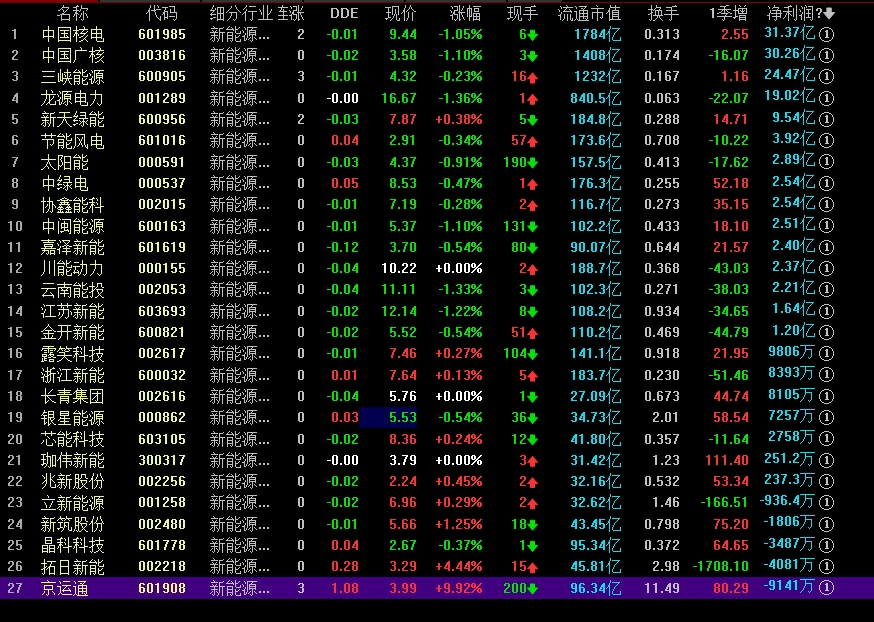Image resolution: width=874 pixels, height=622 pixels.
Task: Click info icon in 银星能源 row
Action: [x=827, y=417]
